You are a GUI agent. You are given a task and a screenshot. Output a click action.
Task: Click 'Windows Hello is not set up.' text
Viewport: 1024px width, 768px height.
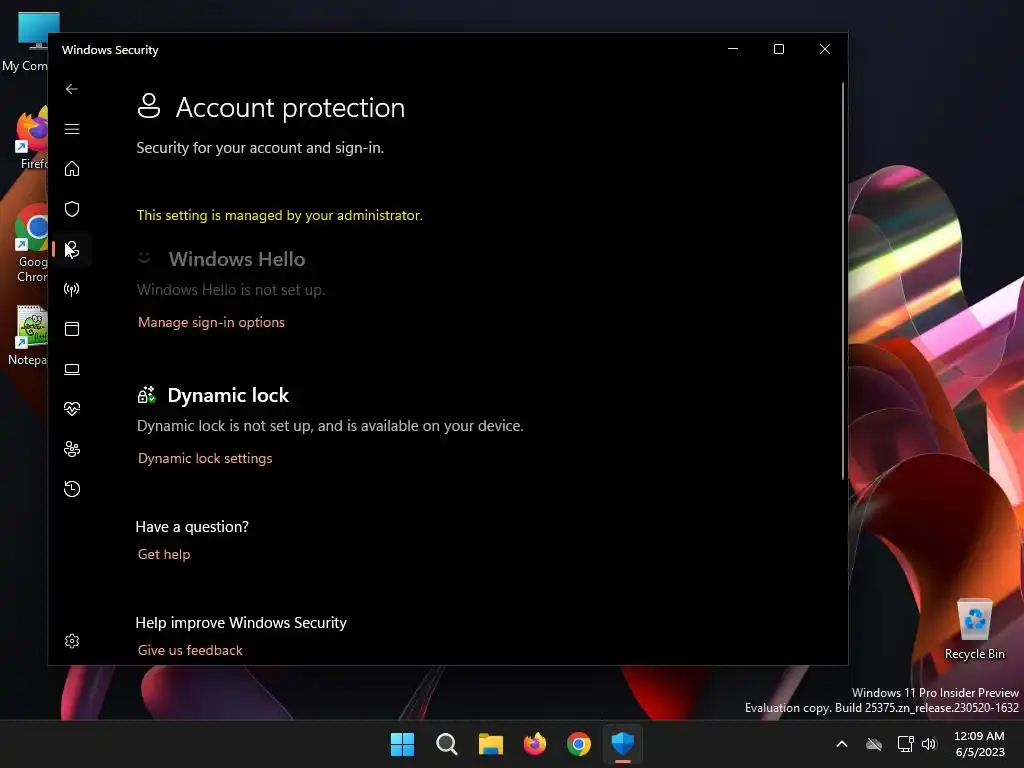pyautogui.click(x=231, y=290)
